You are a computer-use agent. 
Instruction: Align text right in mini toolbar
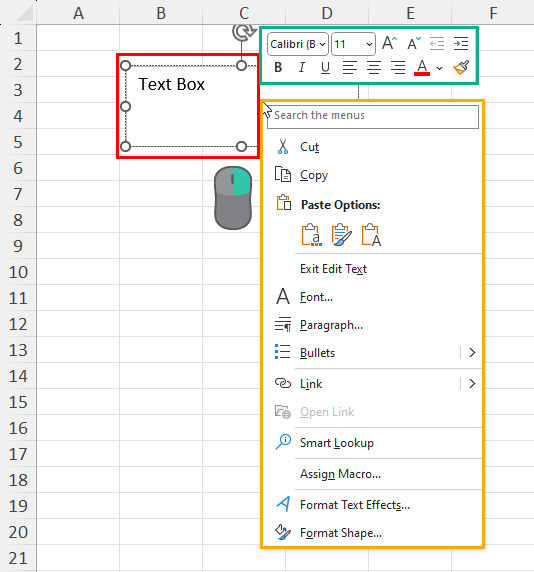pos(398,67)
